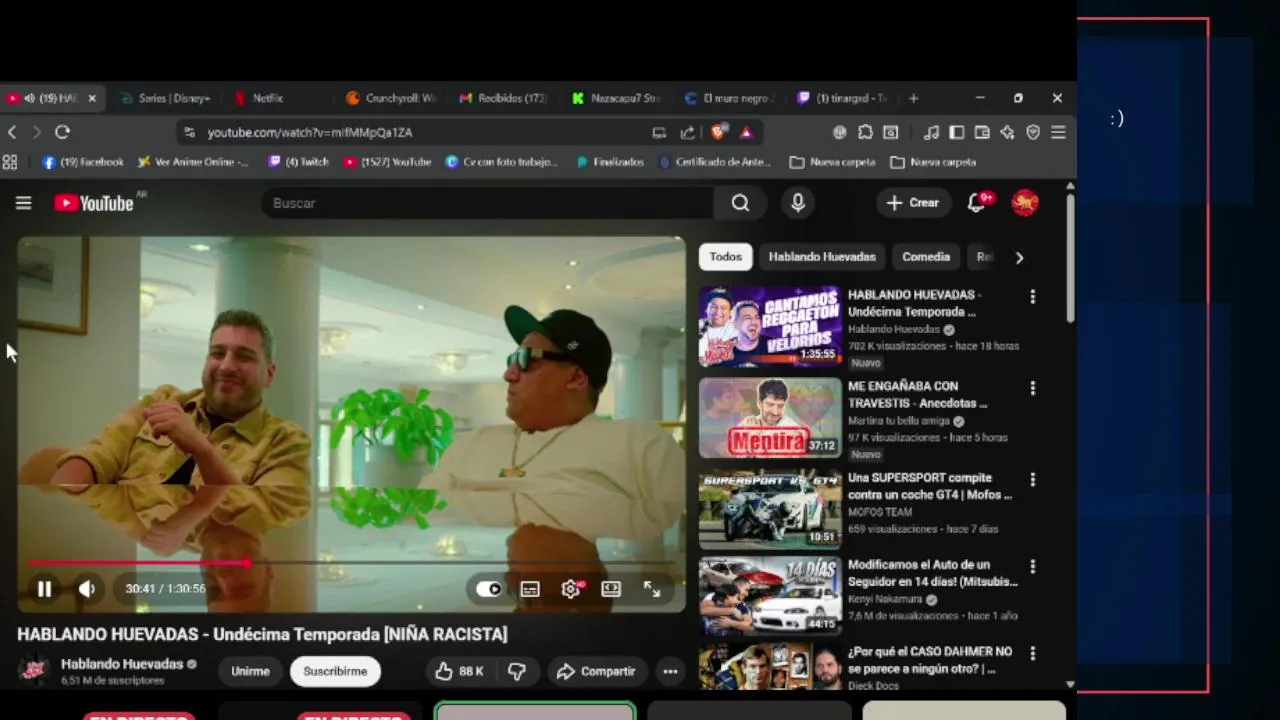
Task: Open the Brave Wallet icon
Action: pyautogui.click(x=982, y=132)
